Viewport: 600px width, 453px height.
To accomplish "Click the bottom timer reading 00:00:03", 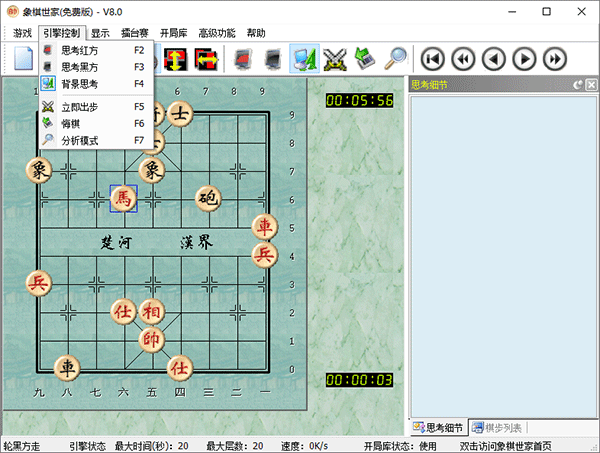I will click(x=359, y=380).
